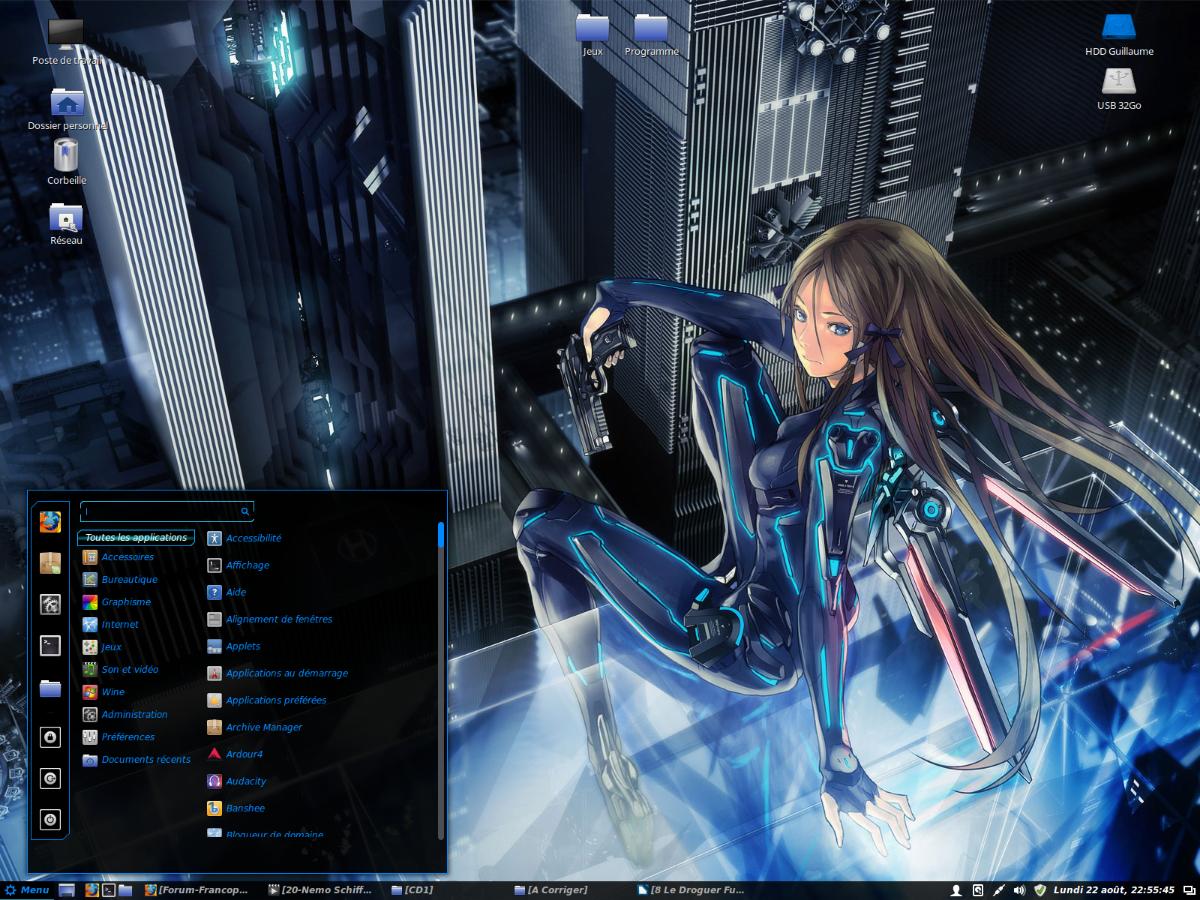1200x900 pixels.
Task: Select Wine category
Action: click(x=104, y=692)
